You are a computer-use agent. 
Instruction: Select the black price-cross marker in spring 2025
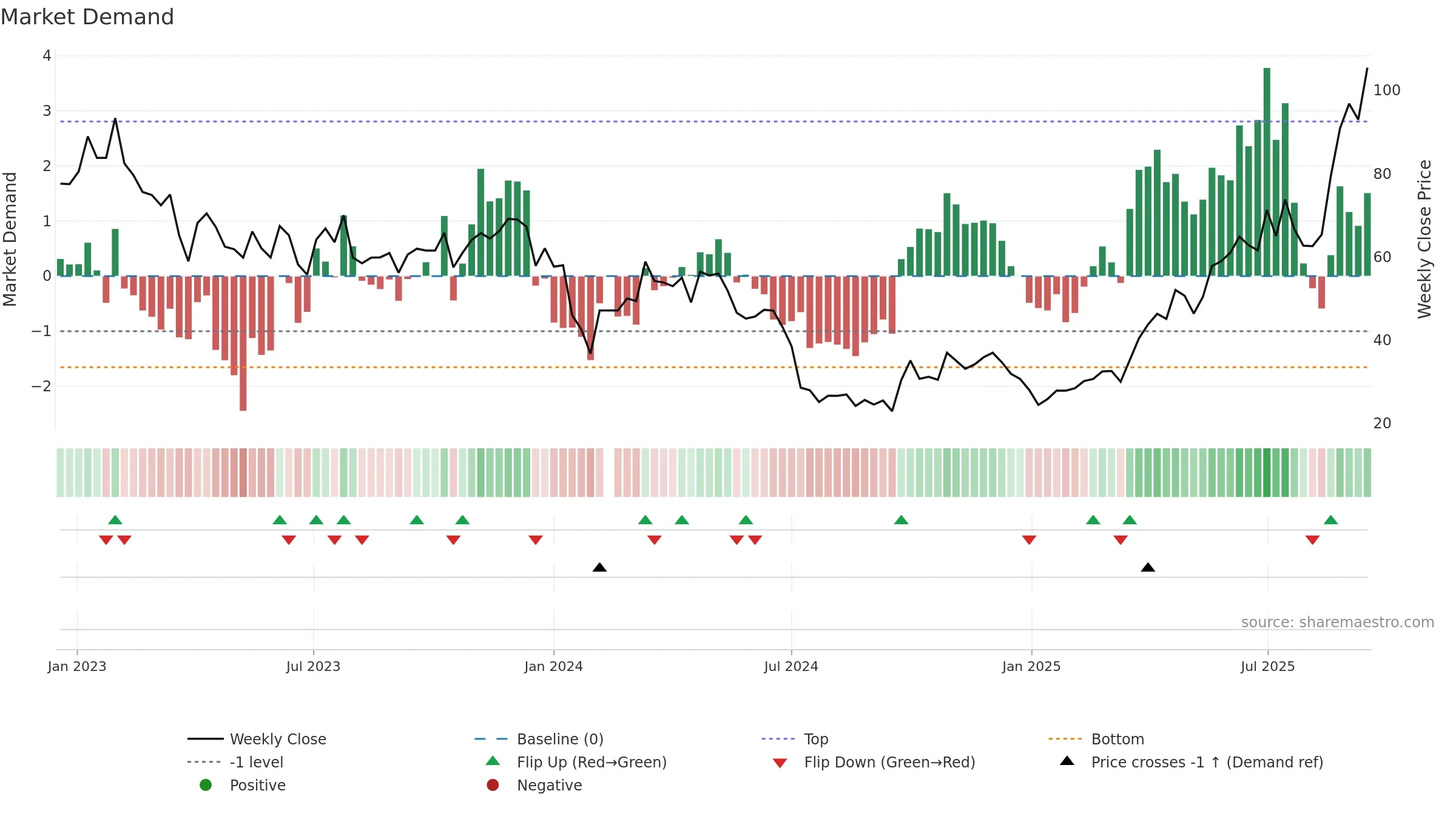pos(1148,567)
